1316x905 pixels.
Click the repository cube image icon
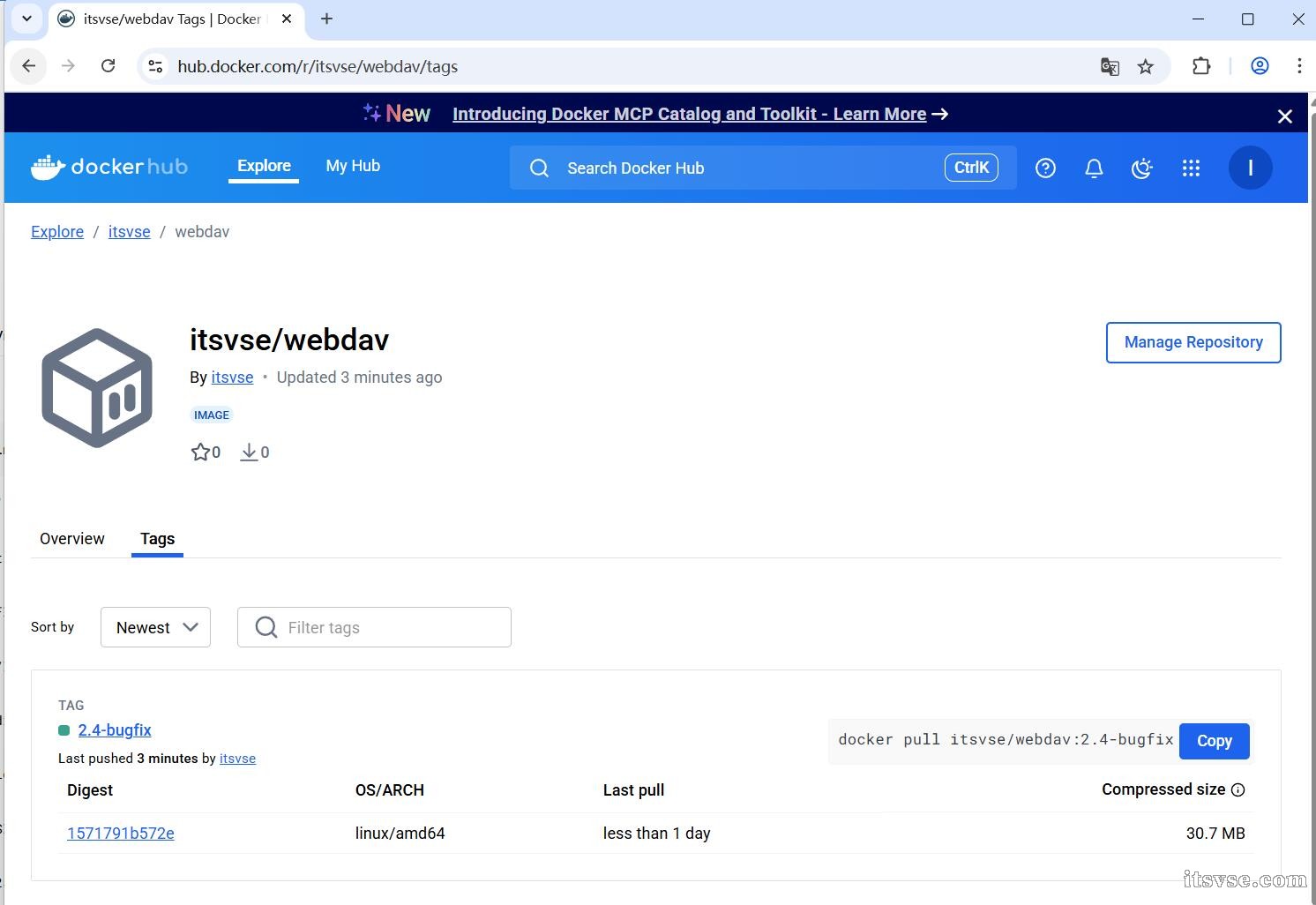[97, 388]
